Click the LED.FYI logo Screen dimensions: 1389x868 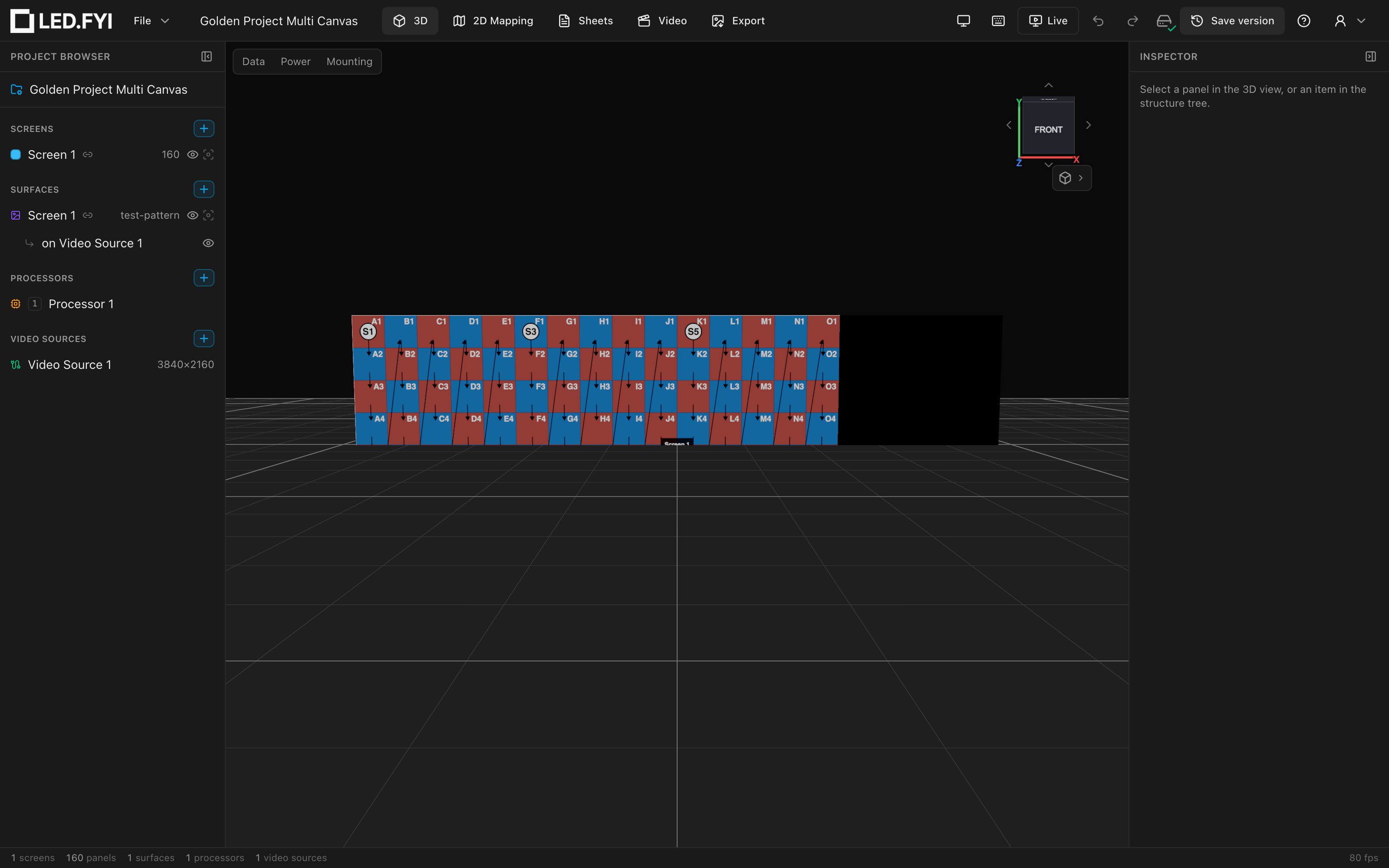[x=61, y=21]
